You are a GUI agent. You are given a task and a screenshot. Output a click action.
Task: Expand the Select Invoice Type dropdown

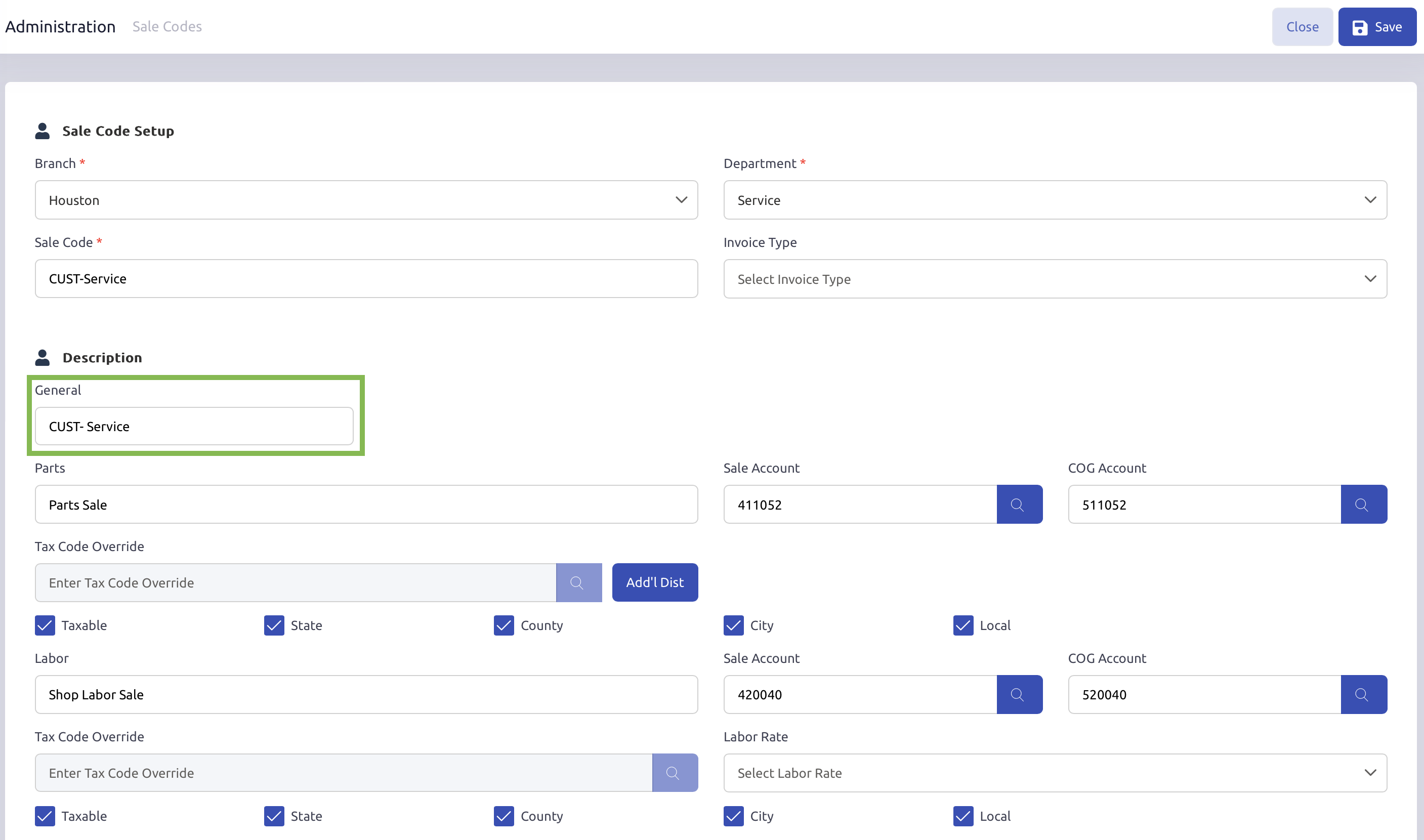click(1055, 279)
